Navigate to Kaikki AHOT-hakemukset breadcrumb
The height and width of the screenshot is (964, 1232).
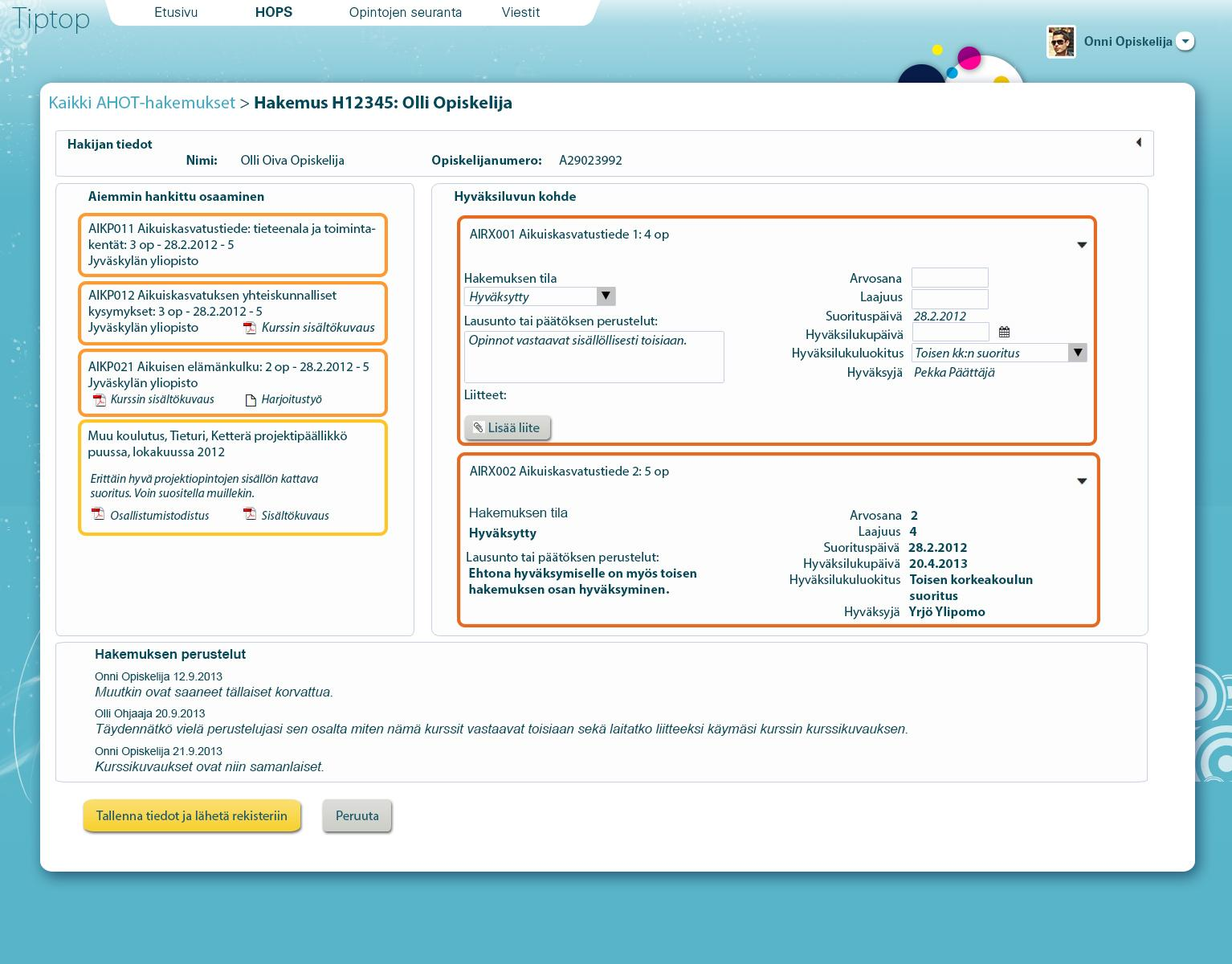point(142,103)
